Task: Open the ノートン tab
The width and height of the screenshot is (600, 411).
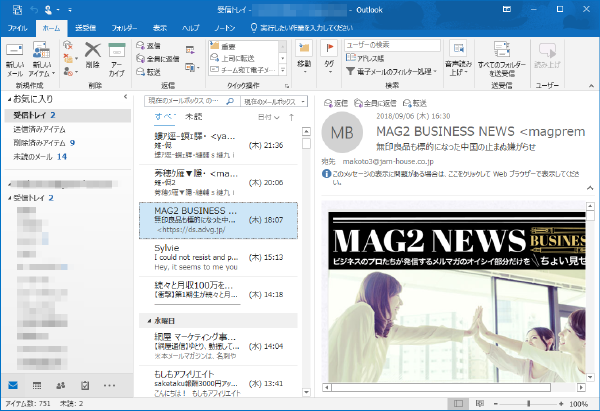Action: [224, 28]
